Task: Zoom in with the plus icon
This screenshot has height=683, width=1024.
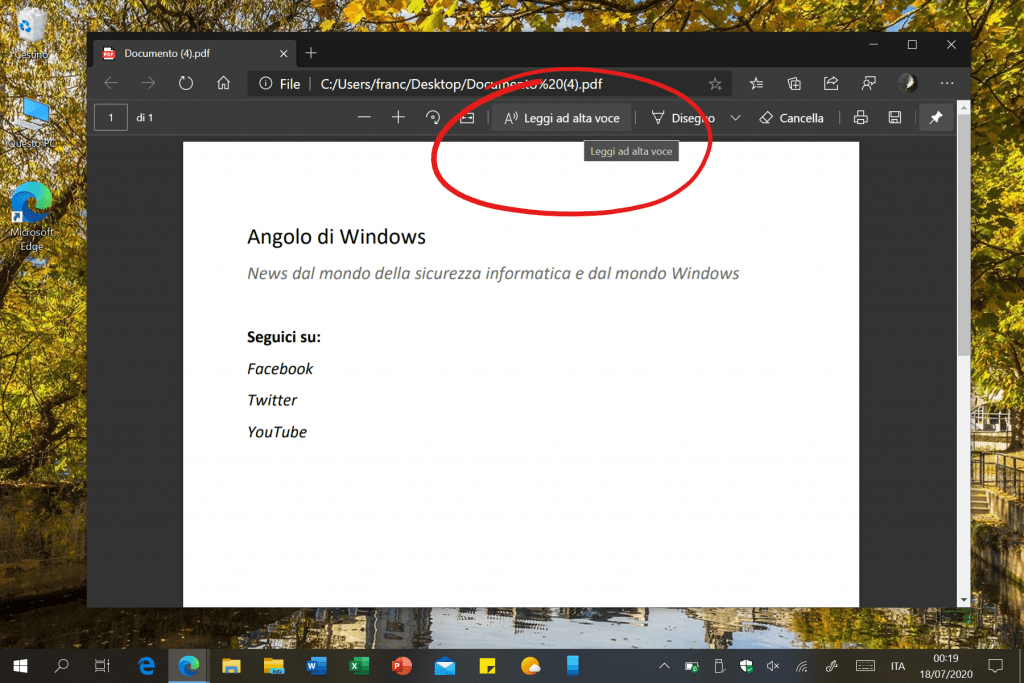Action: [x=398, y=118]
